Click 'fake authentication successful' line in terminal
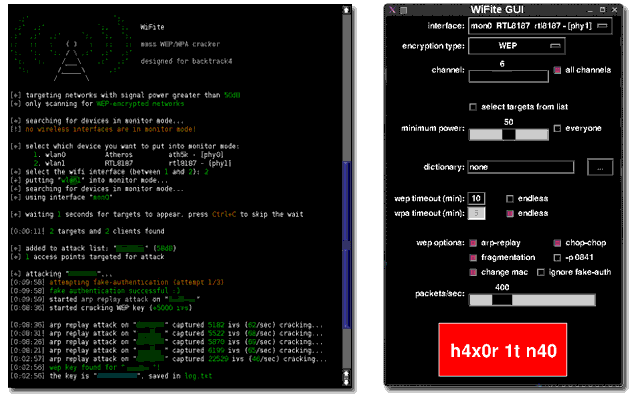The image size is (640, 400). point(115,291)
